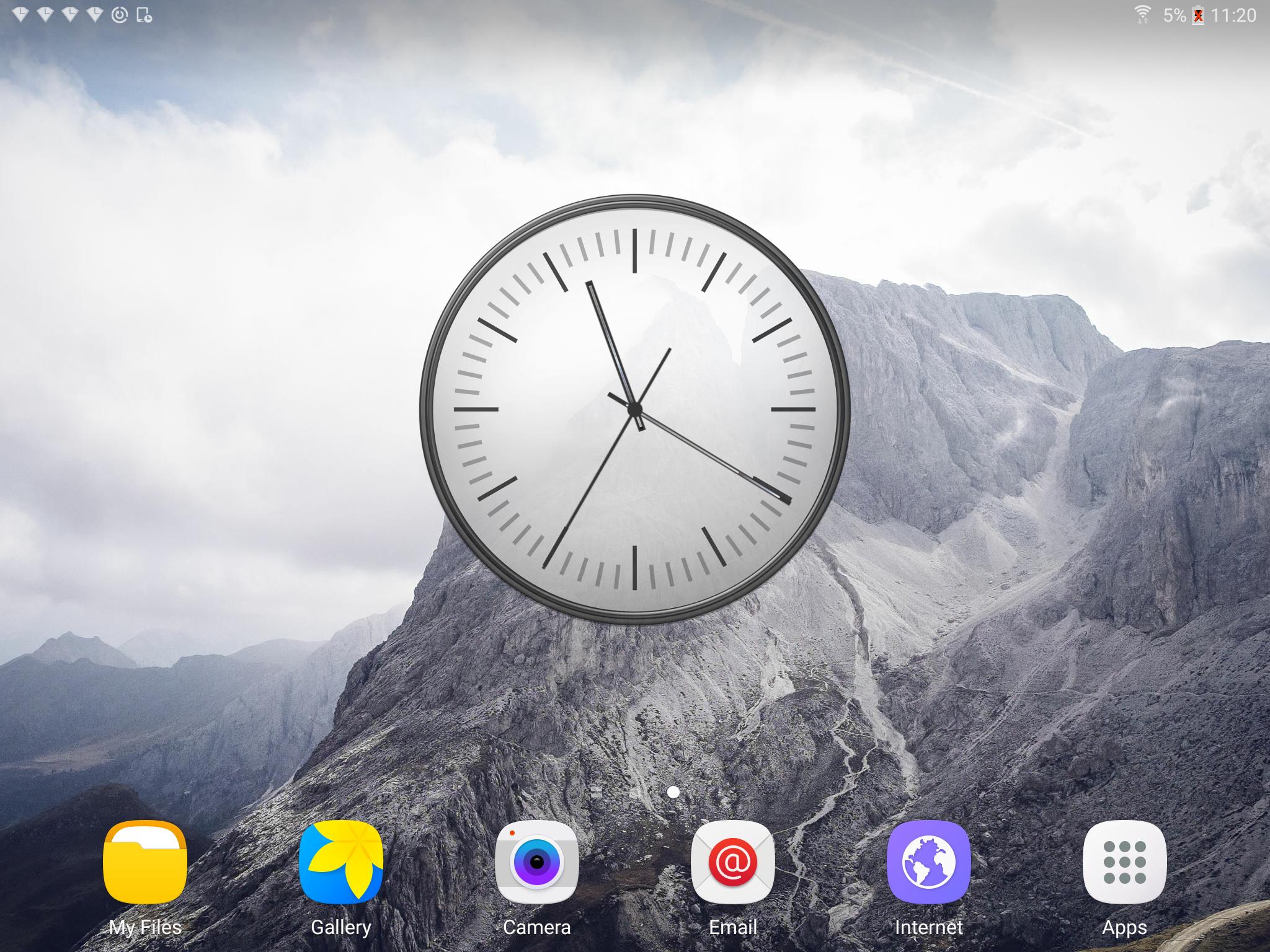Screen dimensions: 1270x952
Task: Tap the circular power-refresh status icon
Action: [x=120, y=15]
